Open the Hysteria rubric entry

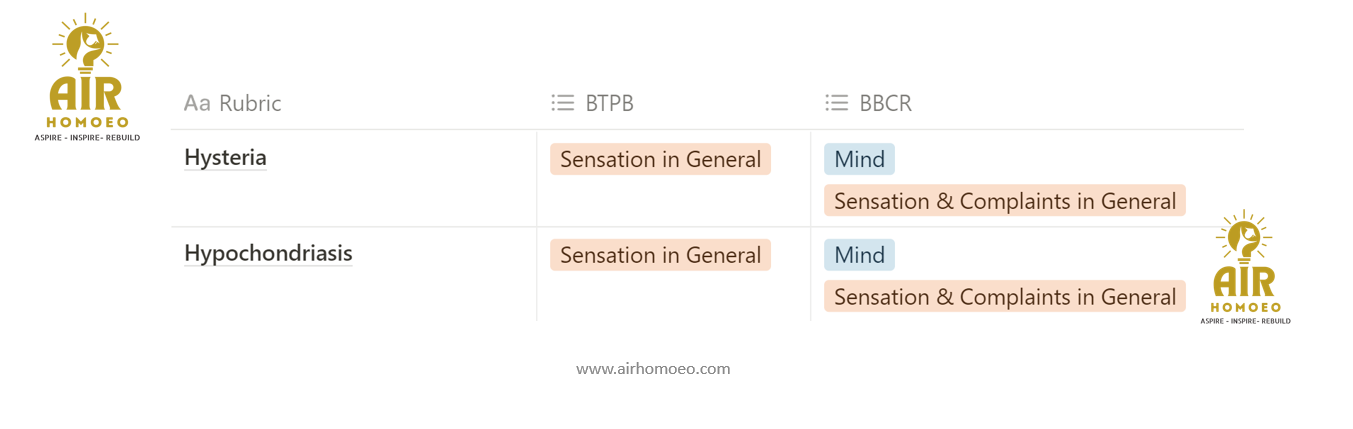pos(225,157)
